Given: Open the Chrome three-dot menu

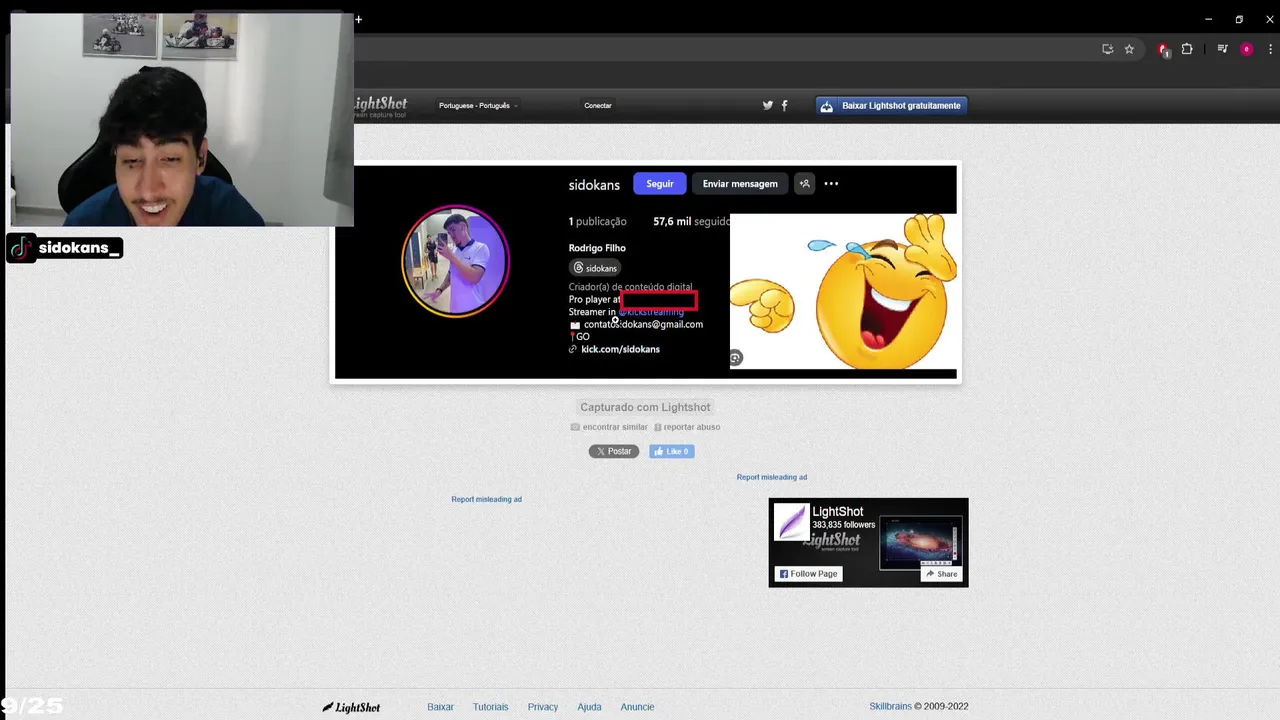Looking at the screenshot, I should [x=1269, y=49].
